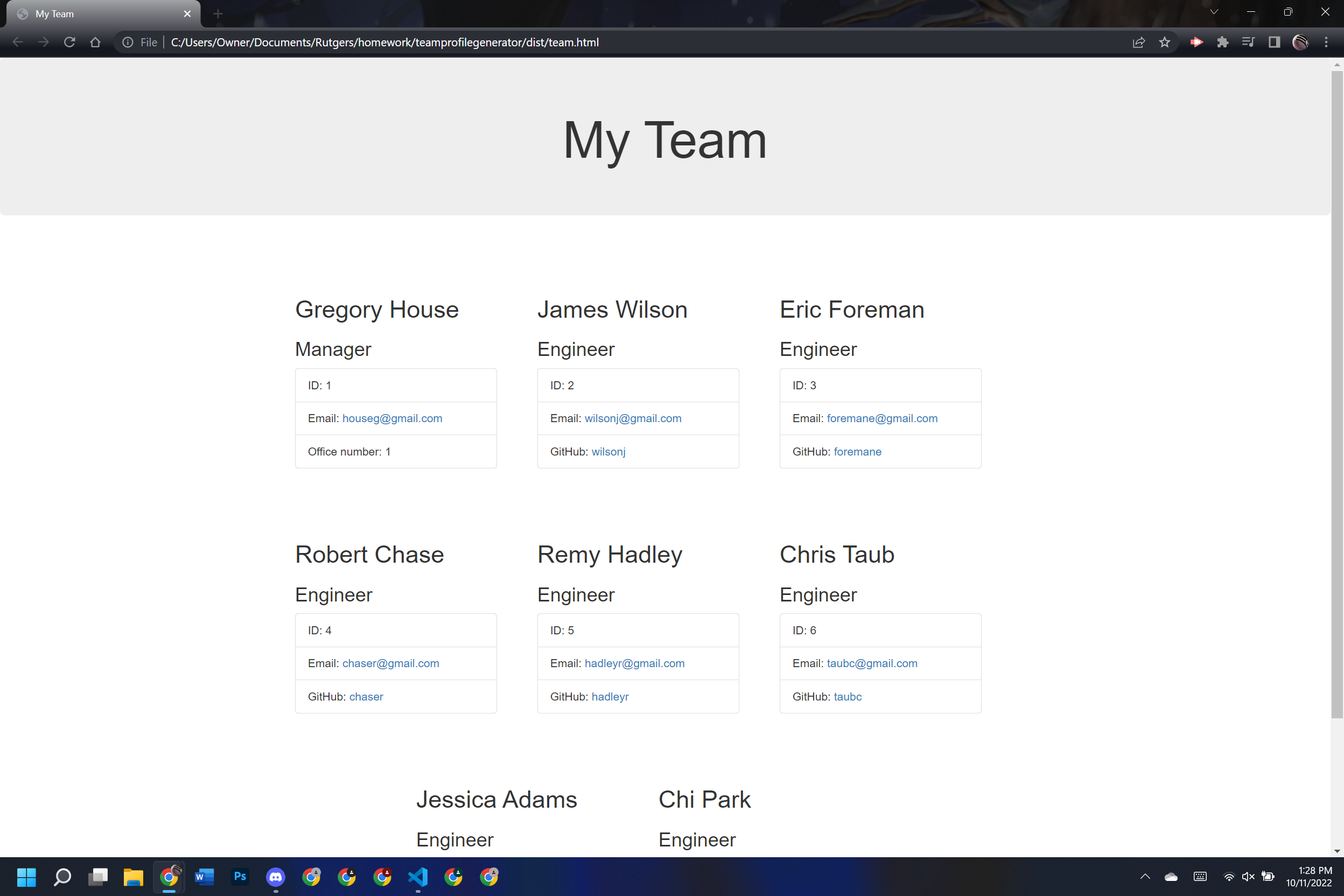
Task: Click the Chrome profile avatar
Action: [1300, 41]
